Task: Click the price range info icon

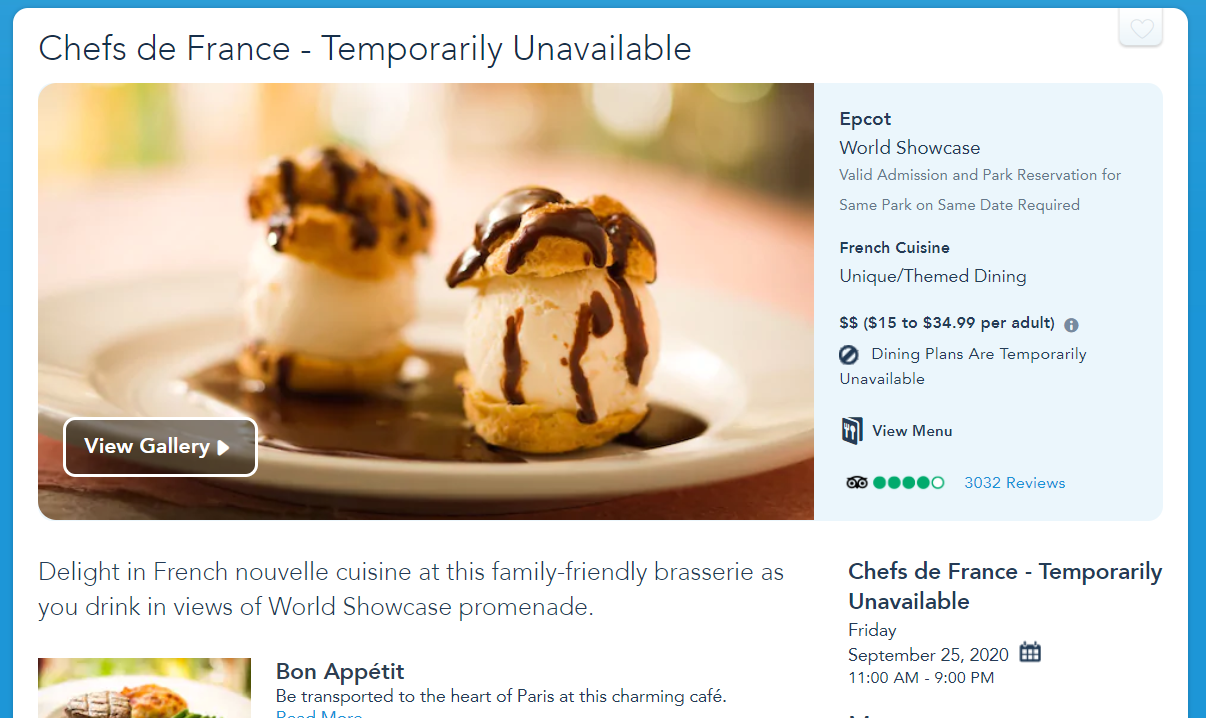Action: tap(1071, 325)
